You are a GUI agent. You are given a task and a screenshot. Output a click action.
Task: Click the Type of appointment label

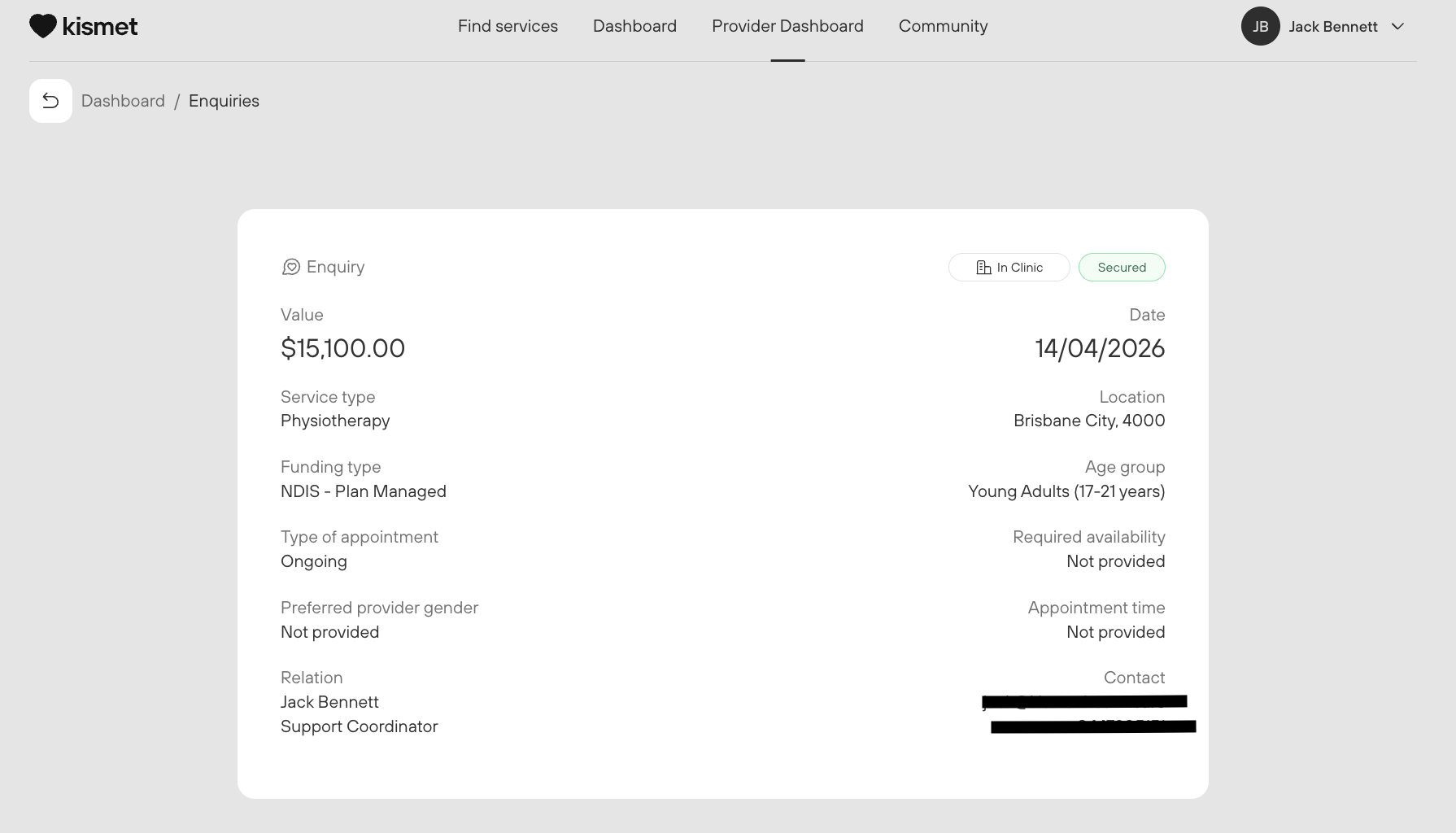click(x=360, y=537)
